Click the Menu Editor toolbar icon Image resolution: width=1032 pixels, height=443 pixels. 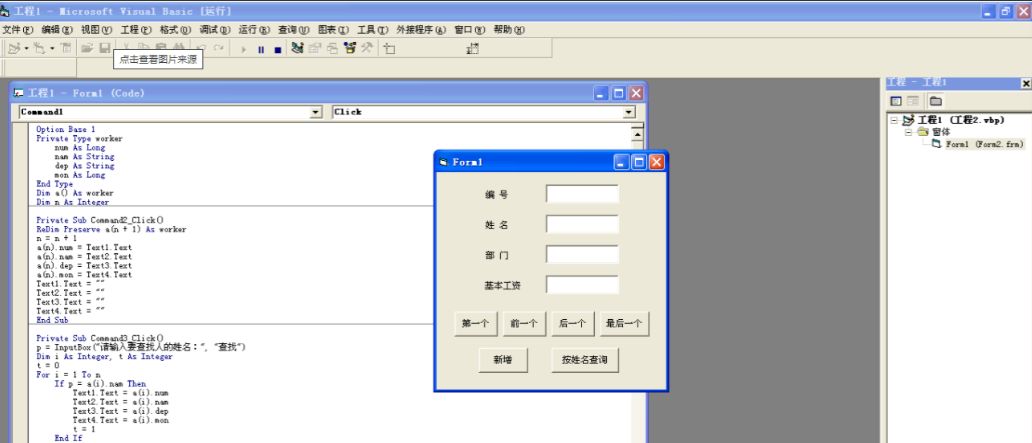pos(66,48)
